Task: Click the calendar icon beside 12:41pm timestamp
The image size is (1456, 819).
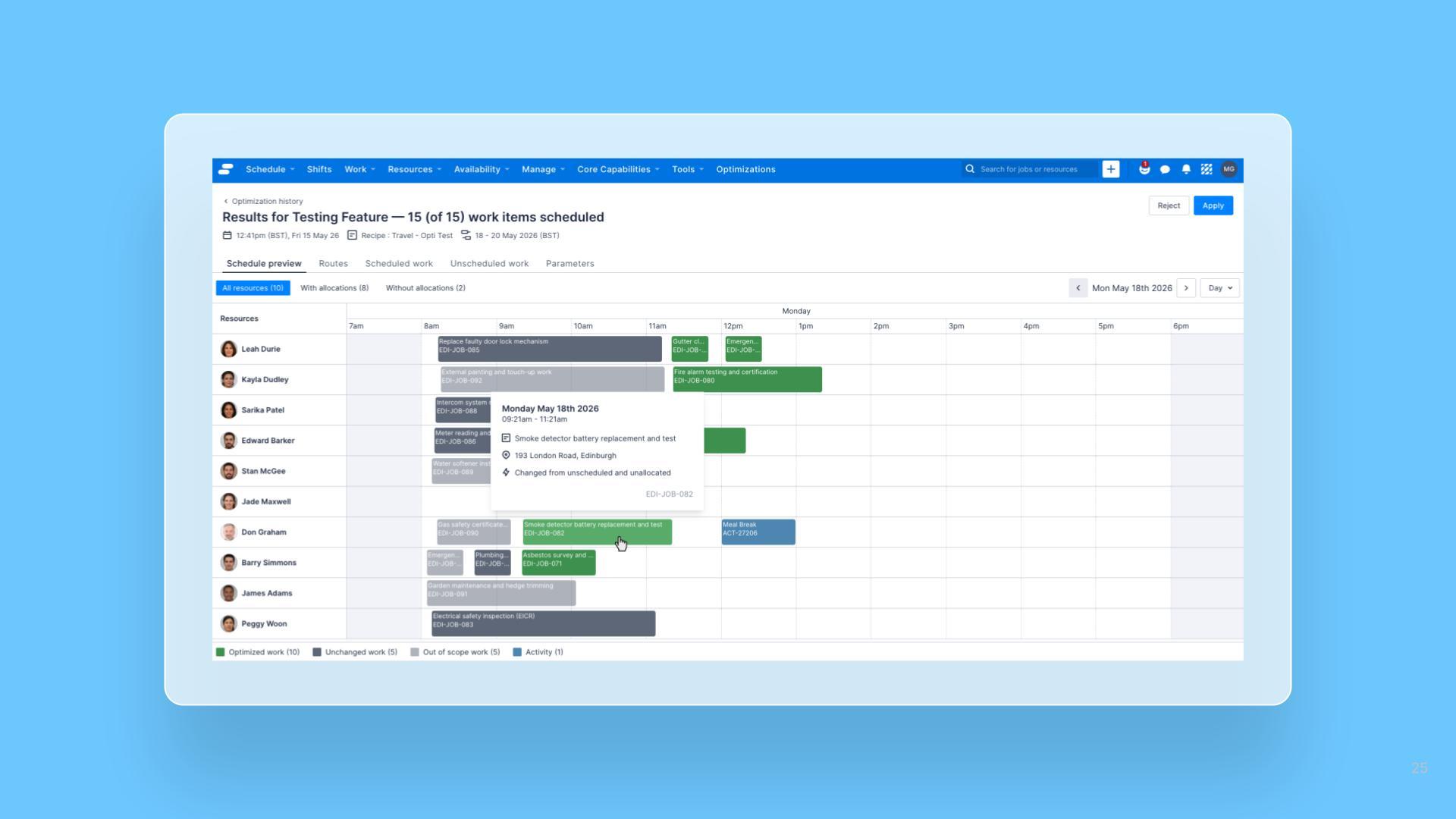Action: [x=227, y=235]
